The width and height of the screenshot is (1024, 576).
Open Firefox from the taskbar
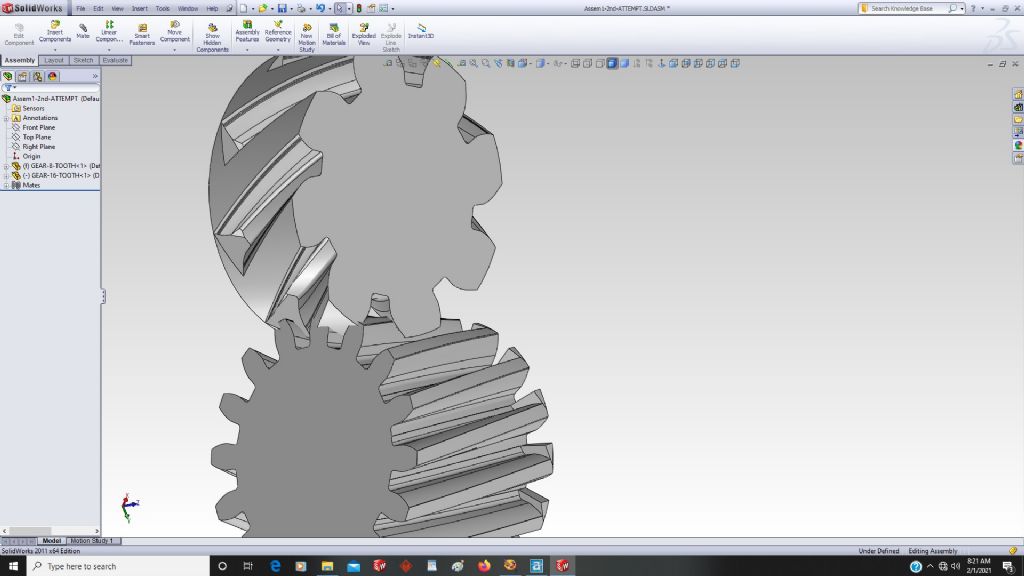pyautogui.click(x=484, y=566)
